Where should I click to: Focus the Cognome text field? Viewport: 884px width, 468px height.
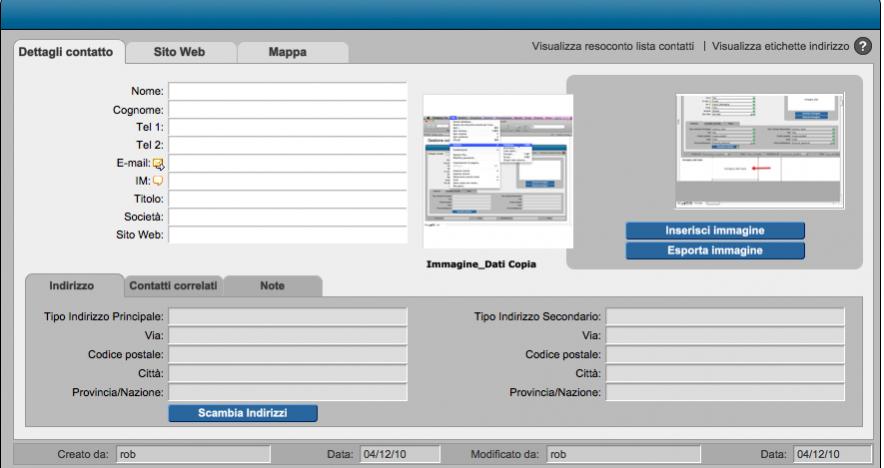point(288,110)
